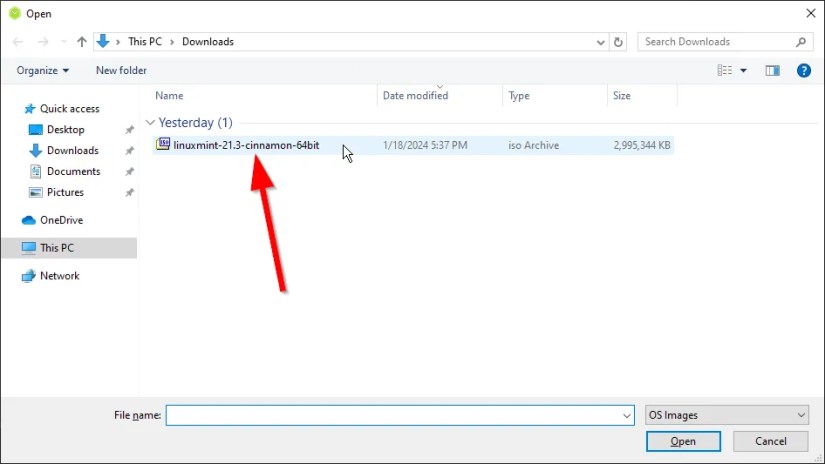The height and width of the screenshot is (464, 825).
Task: Open Downloads in the sidebar
Action: 73,150
